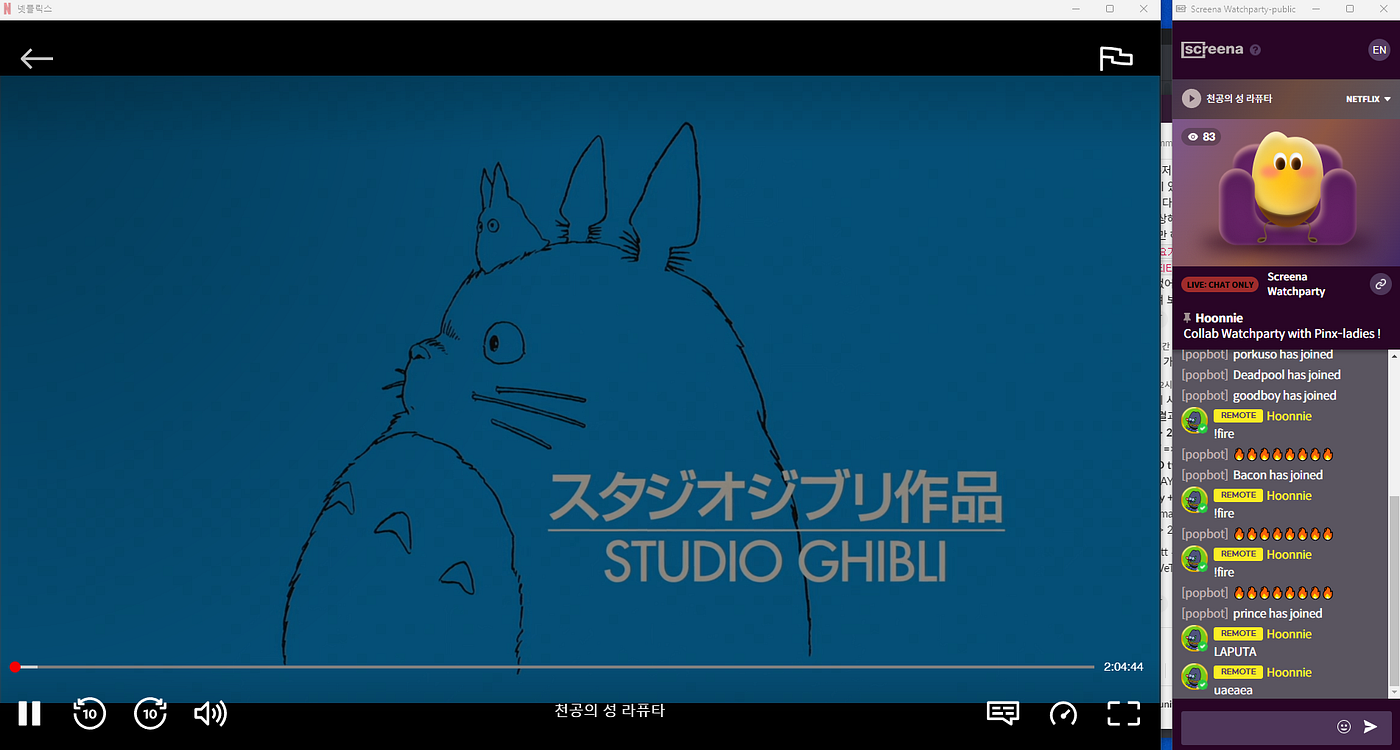
Task: Mute the volume speaker icon
Action: click(210, 713)
